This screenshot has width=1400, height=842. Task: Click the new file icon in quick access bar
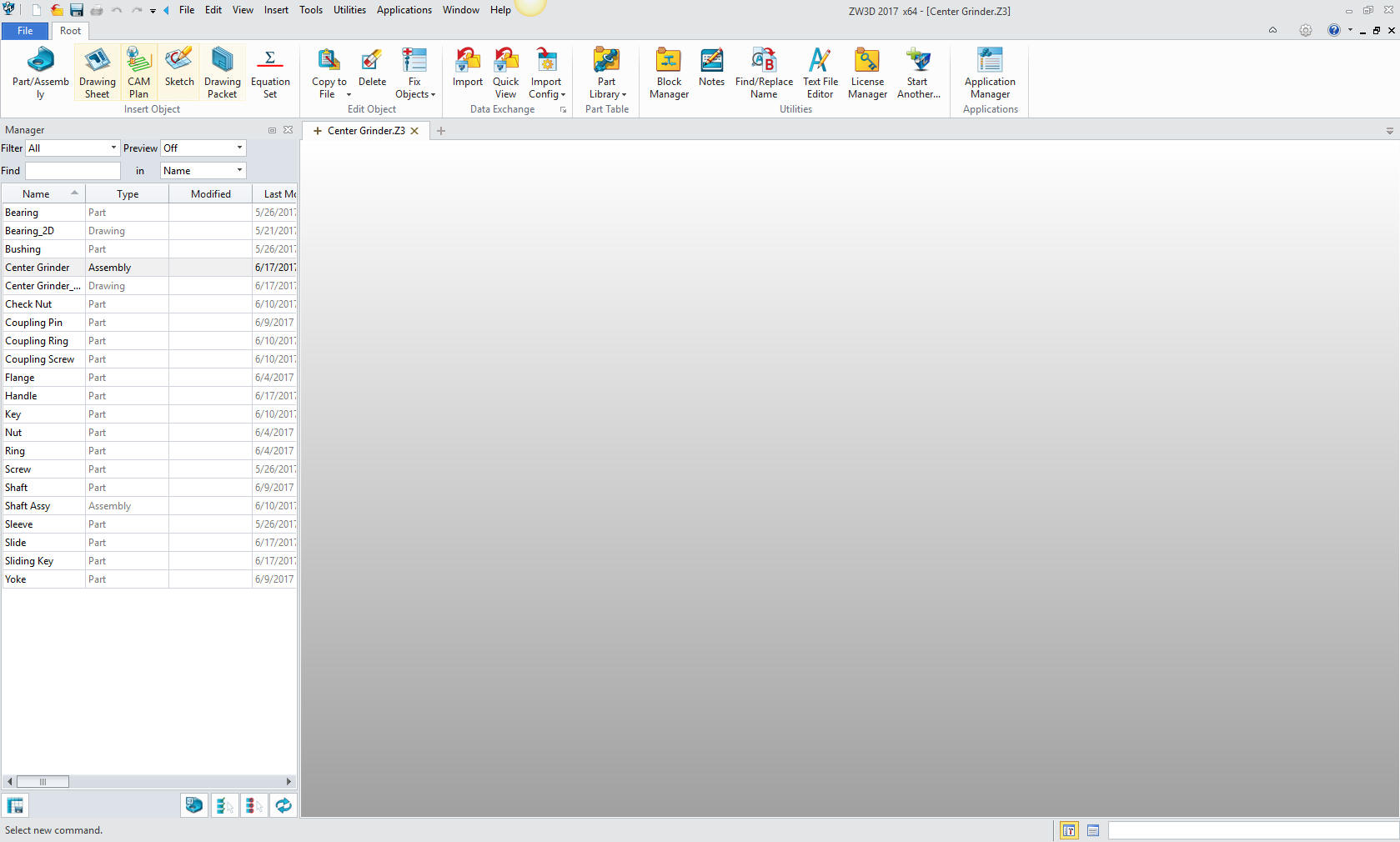(x=36, y=10)
